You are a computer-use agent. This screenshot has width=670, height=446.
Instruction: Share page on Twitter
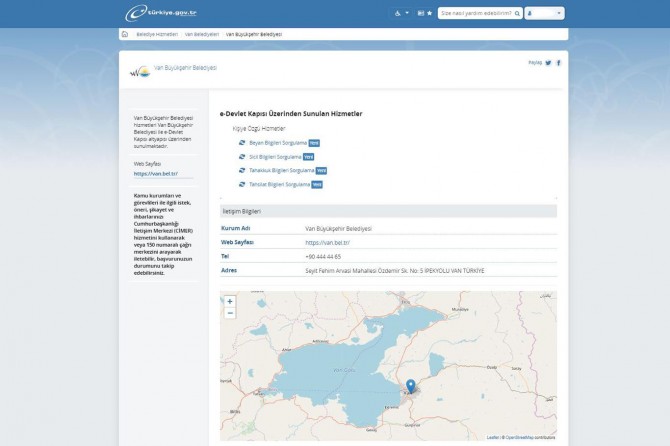(548, 63)
